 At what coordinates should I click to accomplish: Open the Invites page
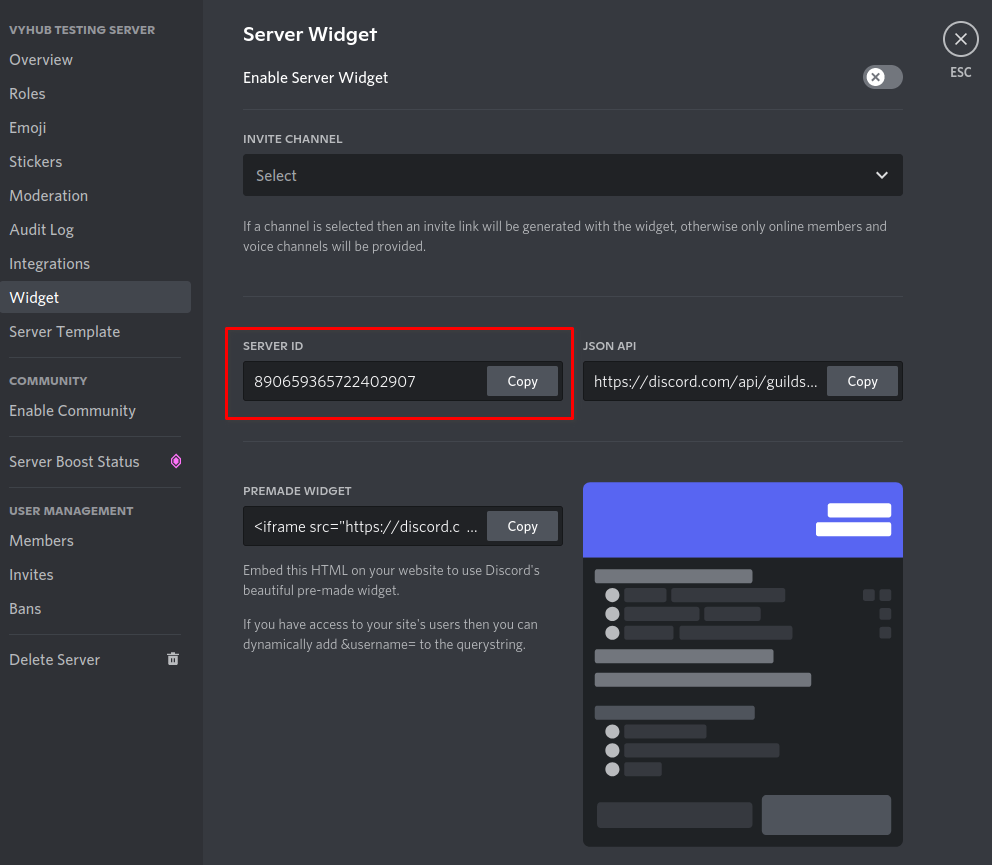tap(31, 574)
